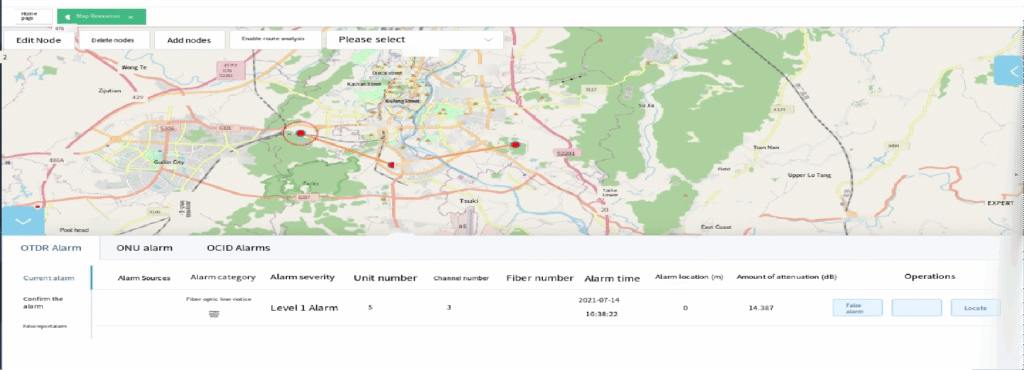Locate the alarm on map
1024x370 pixels.
976,307
